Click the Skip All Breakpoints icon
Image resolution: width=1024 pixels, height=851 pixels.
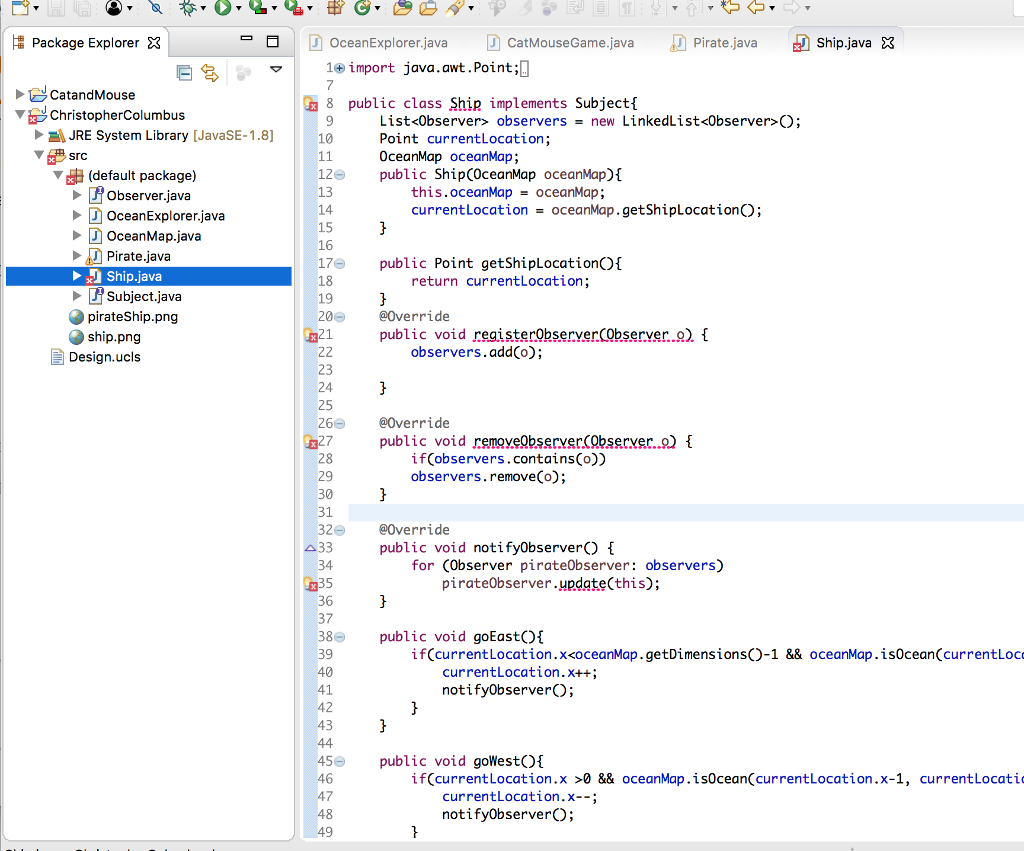[155, 8]
